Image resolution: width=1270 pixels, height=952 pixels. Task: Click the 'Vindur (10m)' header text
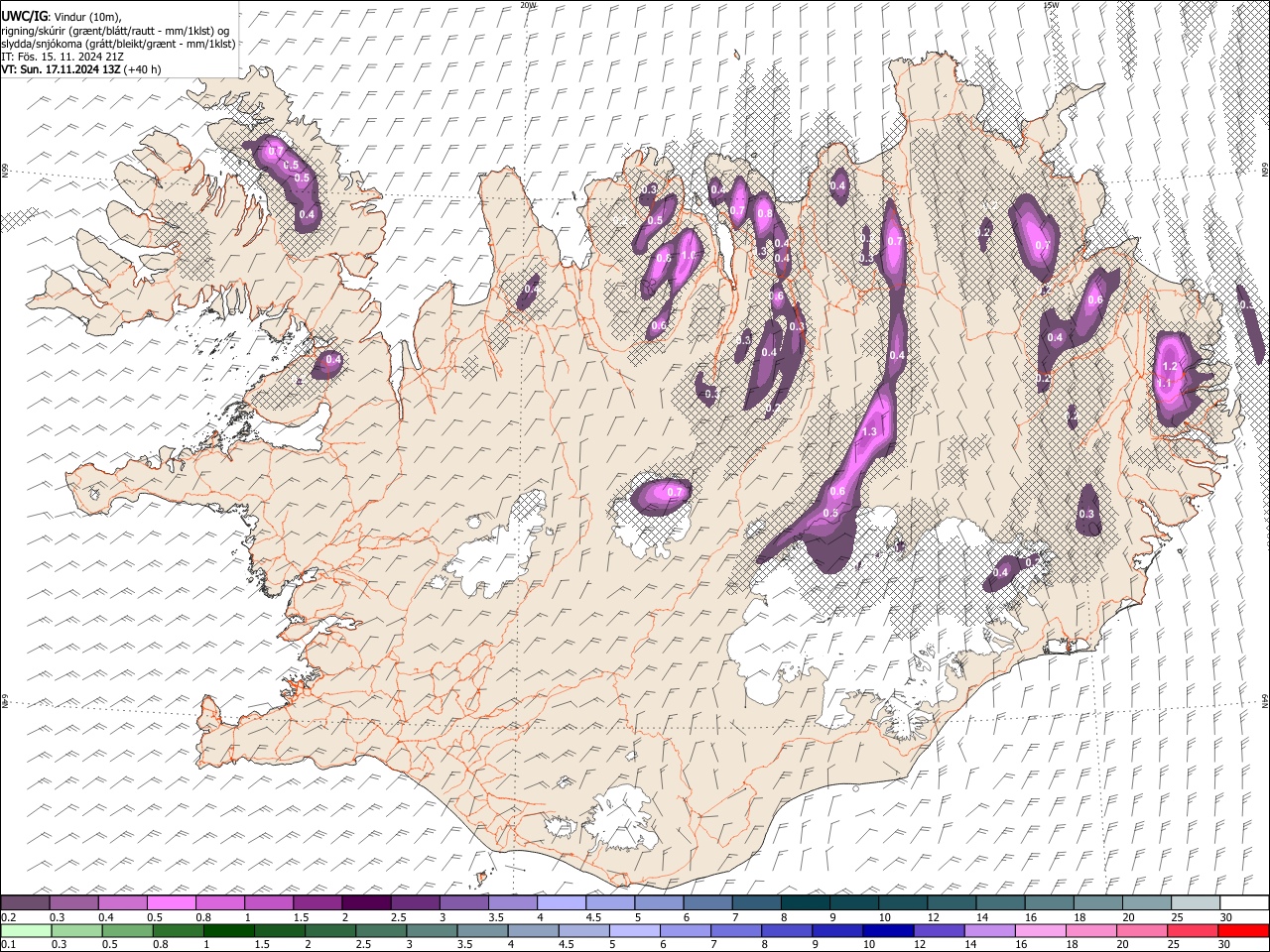click(x=86, y=17)
